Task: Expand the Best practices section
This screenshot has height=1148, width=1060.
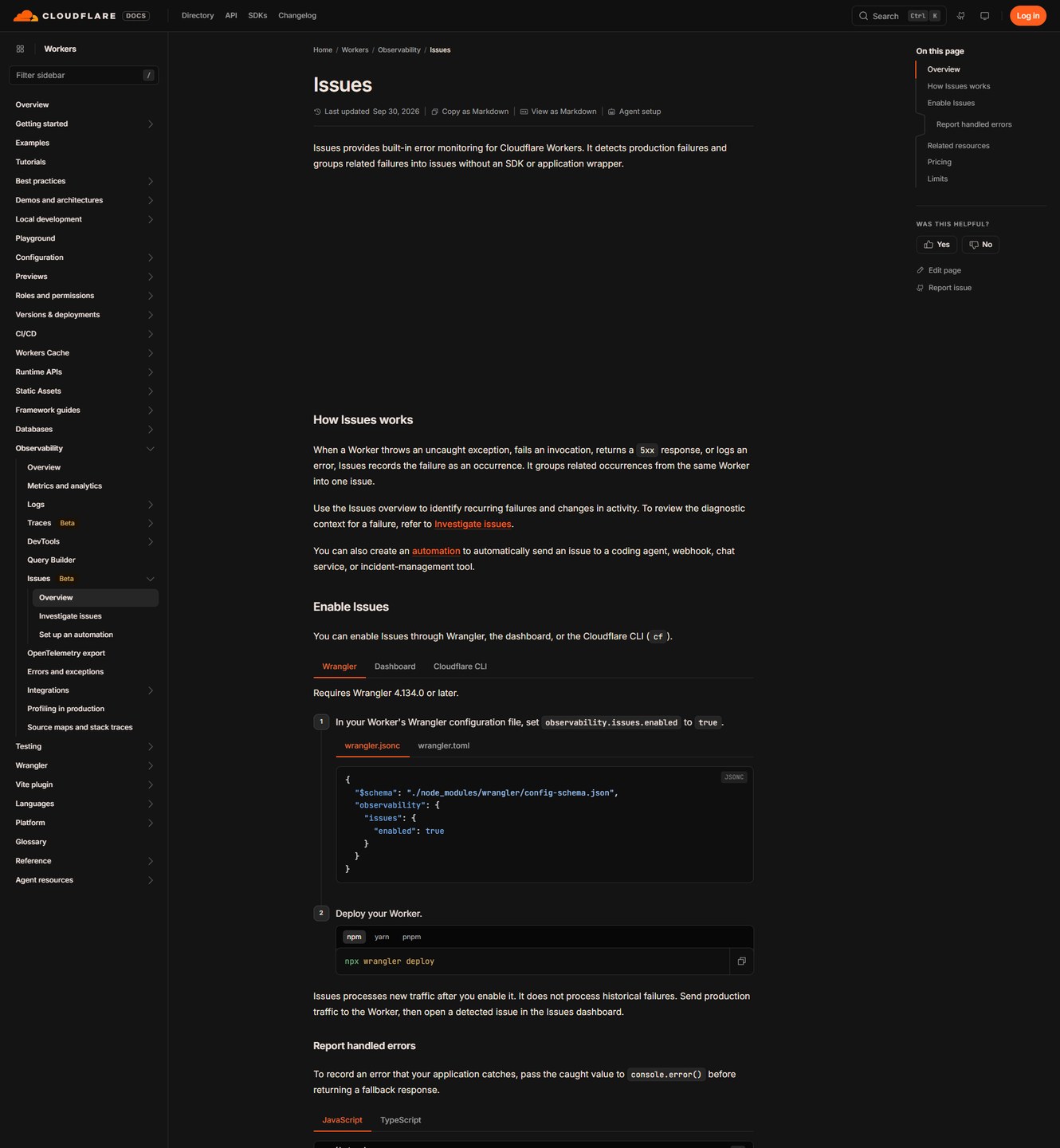Action: tap(150, 181)
